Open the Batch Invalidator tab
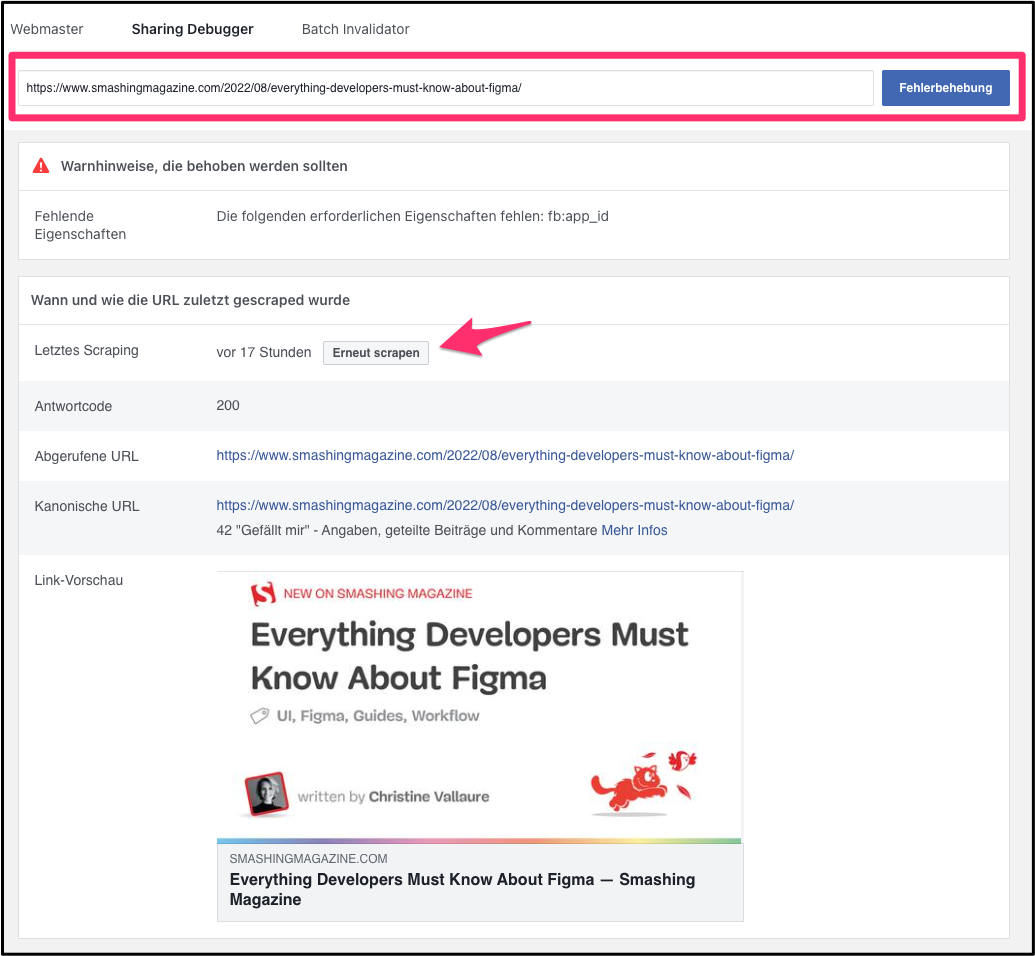Viewport: 1035px width, 956px height. pos(355,29)
